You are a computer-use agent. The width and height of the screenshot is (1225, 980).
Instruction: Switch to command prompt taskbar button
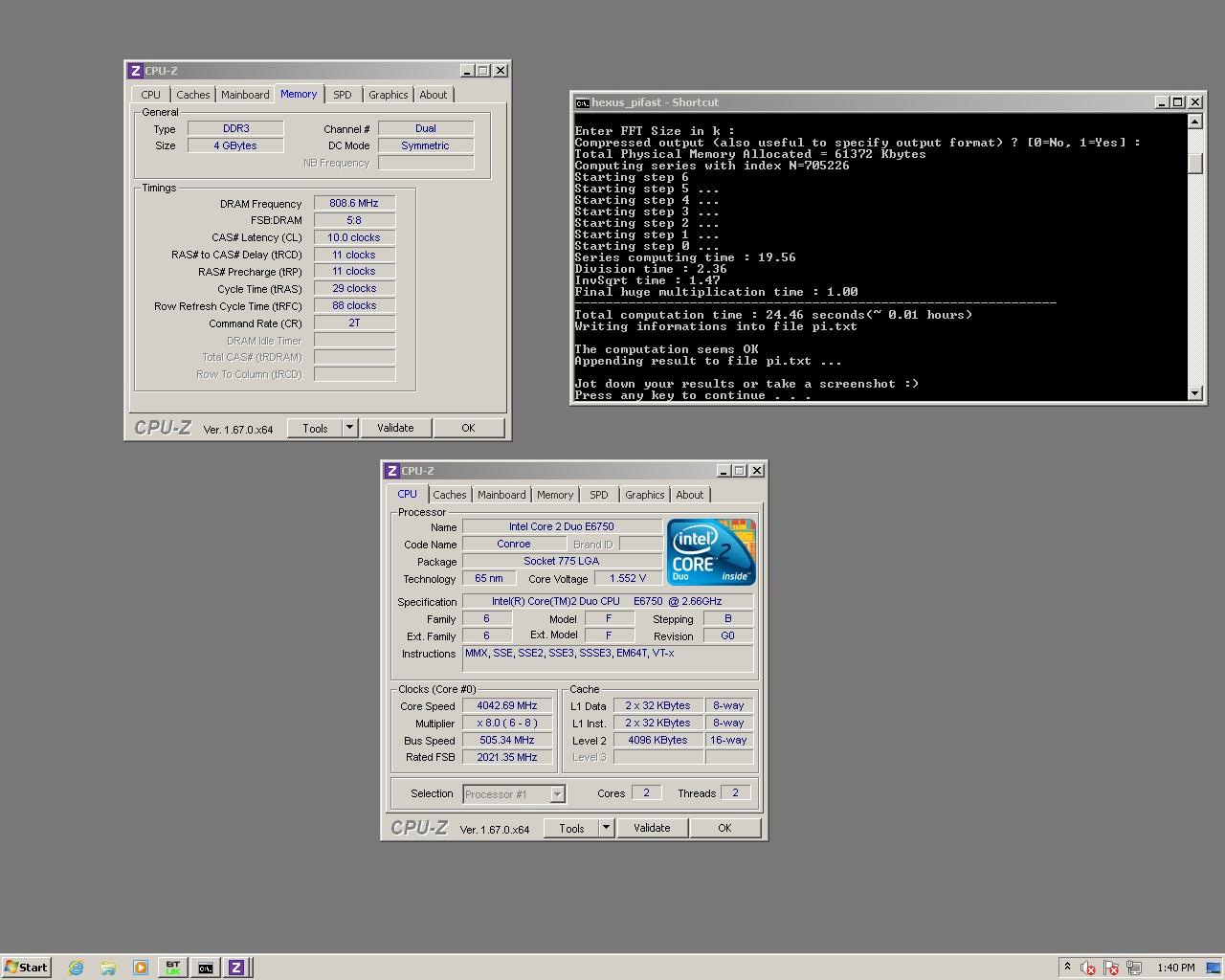coord(205,968)
